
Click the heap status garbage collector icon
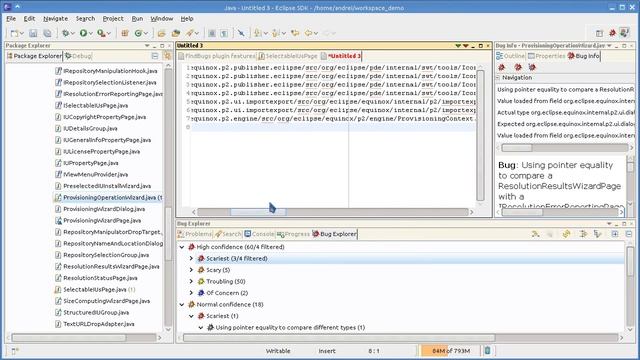tap(487, 351)
